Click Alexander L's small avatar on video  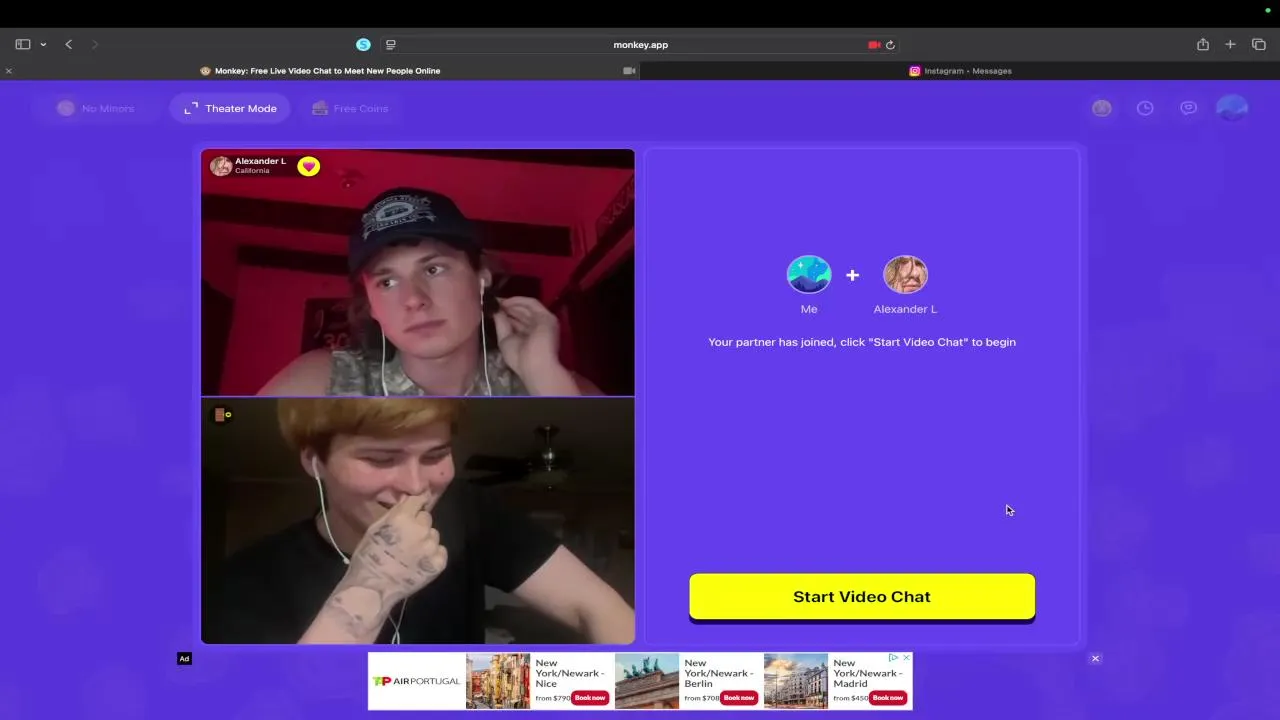tap(220, 165)
